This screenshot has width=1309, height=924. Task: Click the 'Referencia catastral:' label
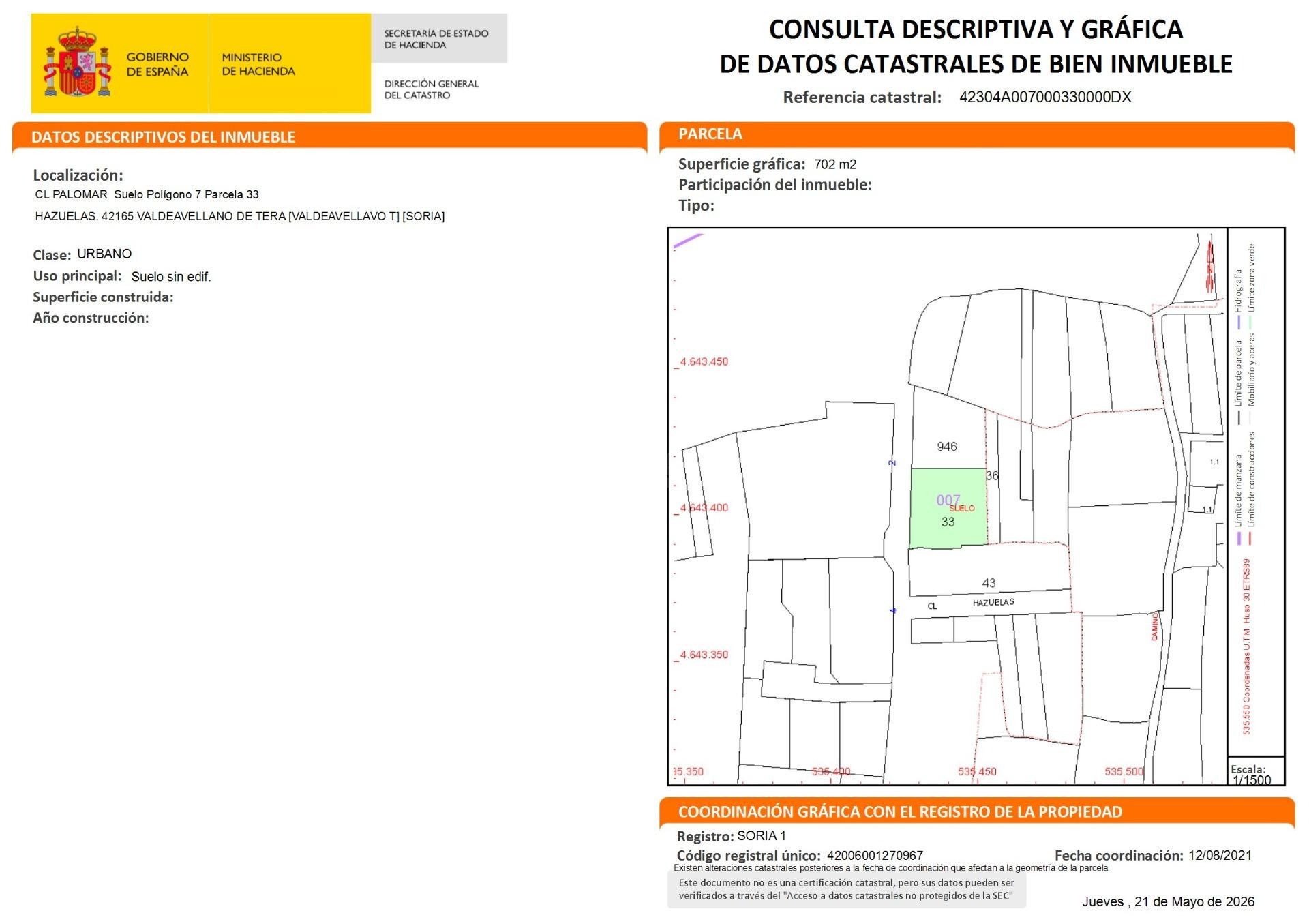(862, 98)
